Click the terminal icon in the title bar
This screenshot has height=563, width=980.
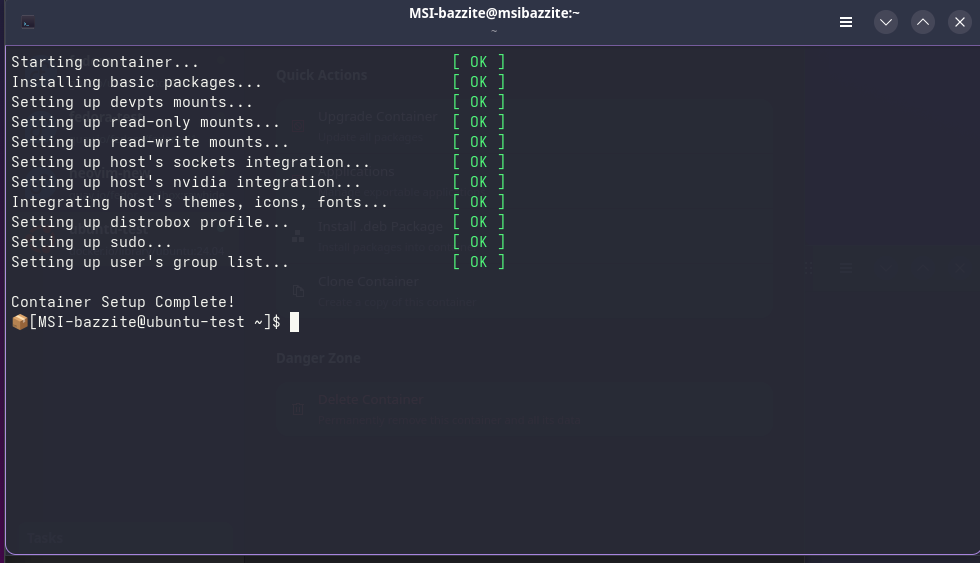(x=28, y=22)
